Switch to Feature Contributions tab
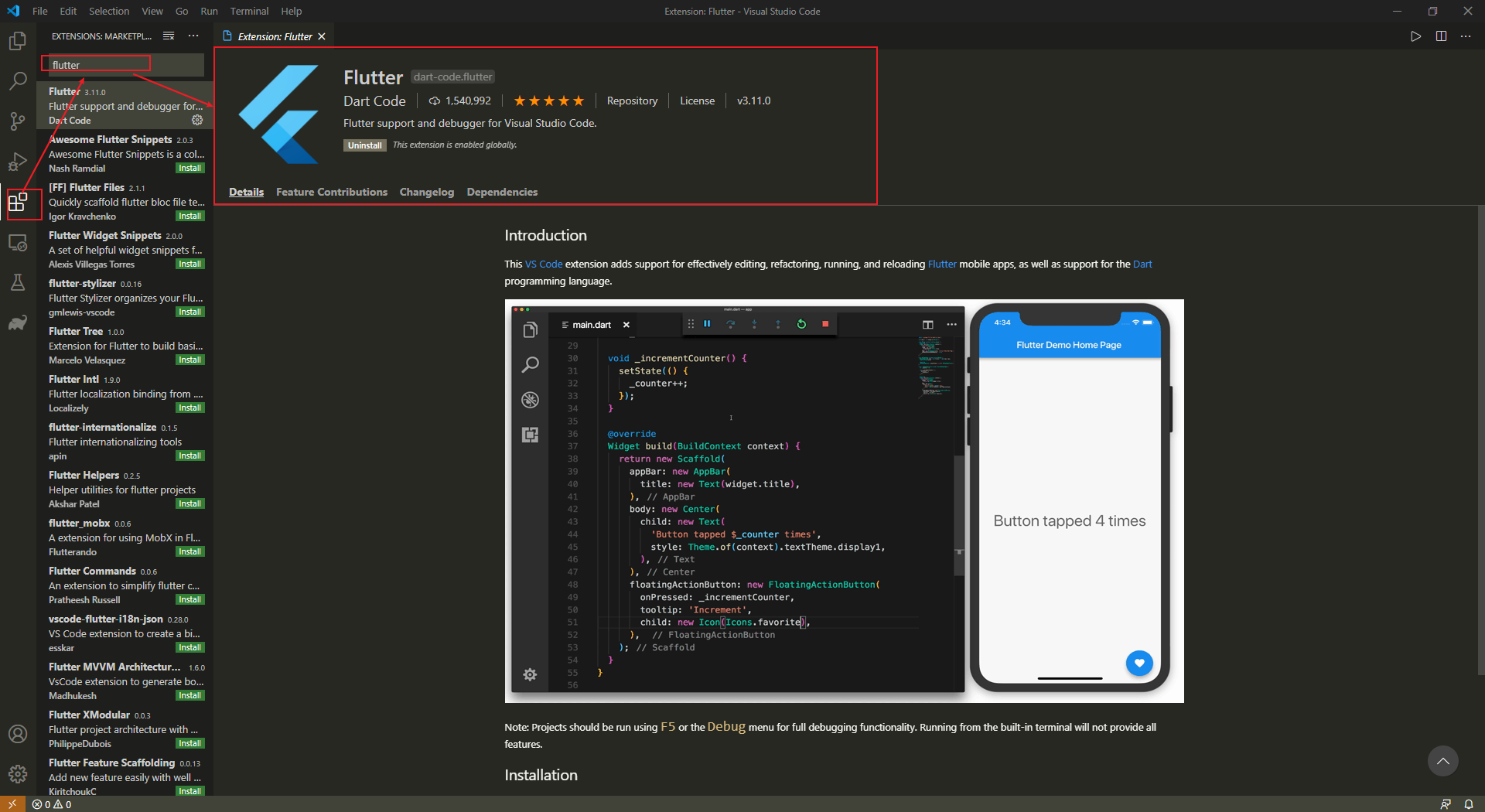 332,192
